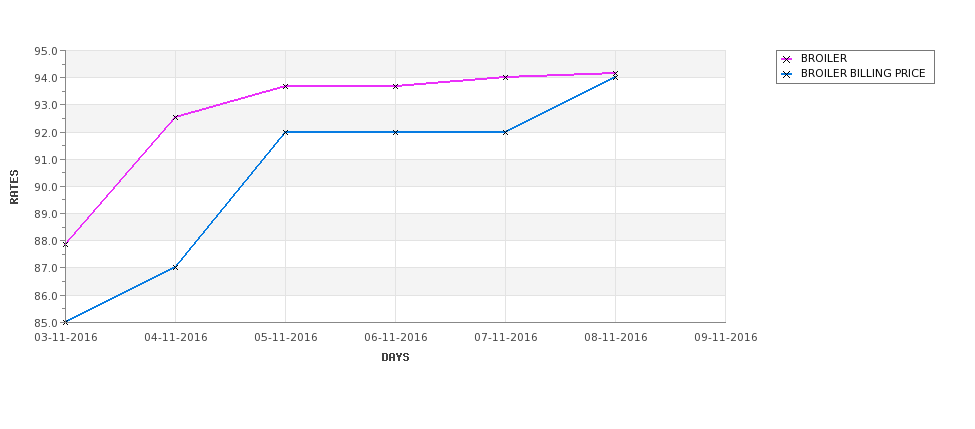Click billing price point at 94.0 on 08-11-2016
Screen dimensions: 975x429
coord(616,78)
